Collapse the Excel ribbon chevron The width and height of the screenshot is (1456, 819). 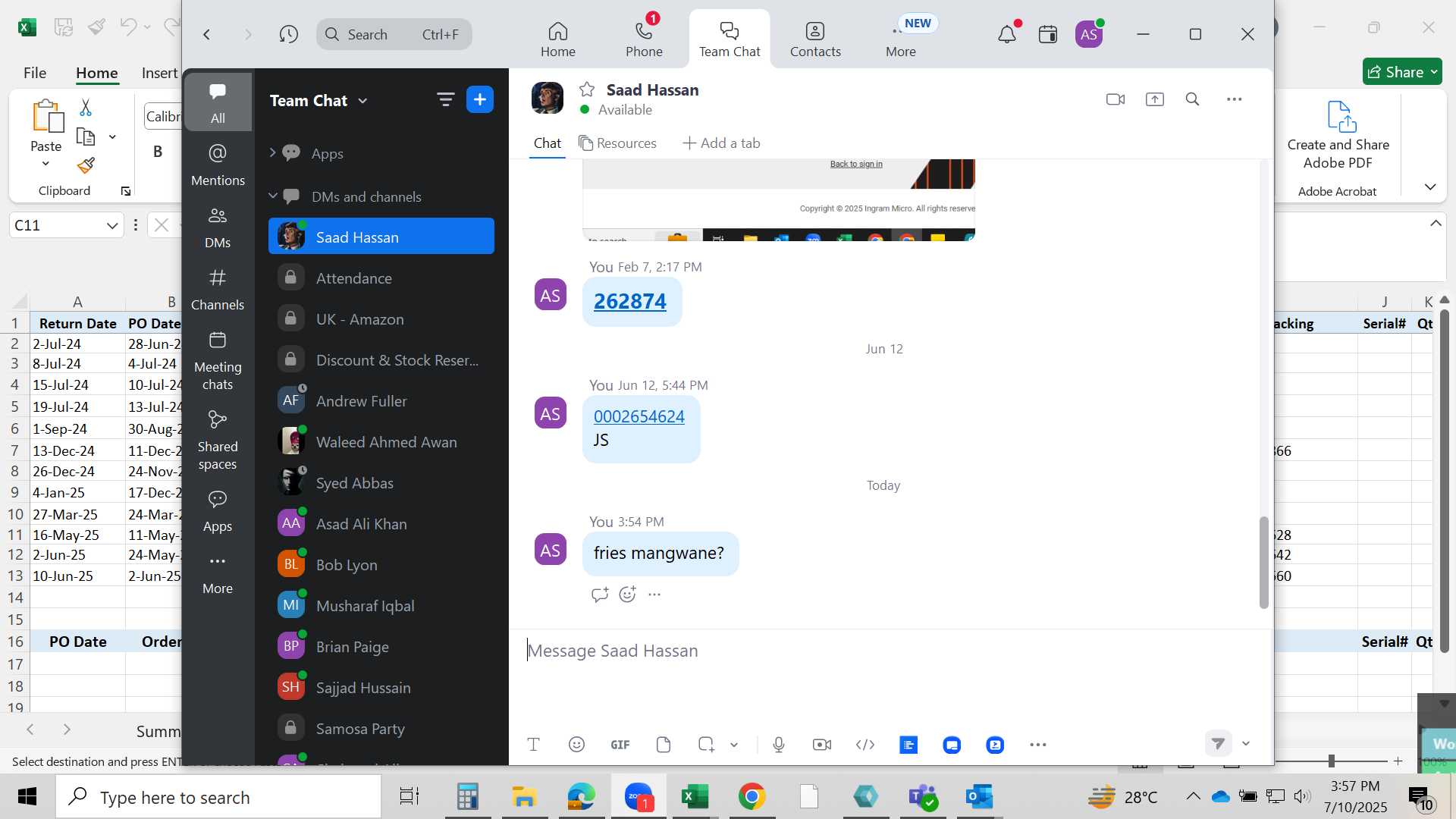(1430, 187)
